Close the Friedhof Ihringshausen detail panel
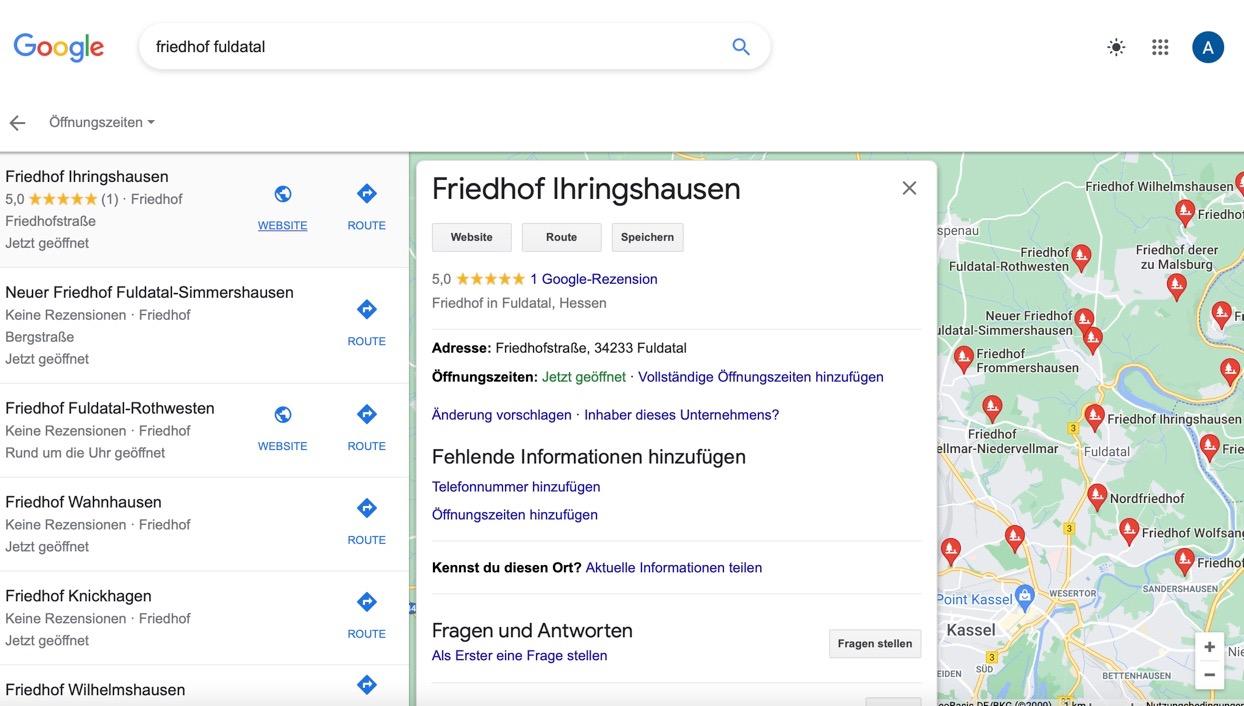The height and width of the screenshot is (706, 1244). (909, 188)
